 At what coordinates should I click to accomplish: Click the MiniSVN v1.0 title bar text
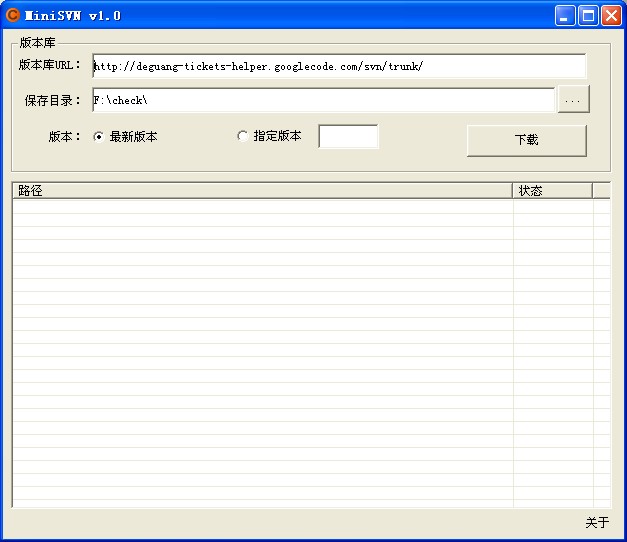click(x=73, y=15)
